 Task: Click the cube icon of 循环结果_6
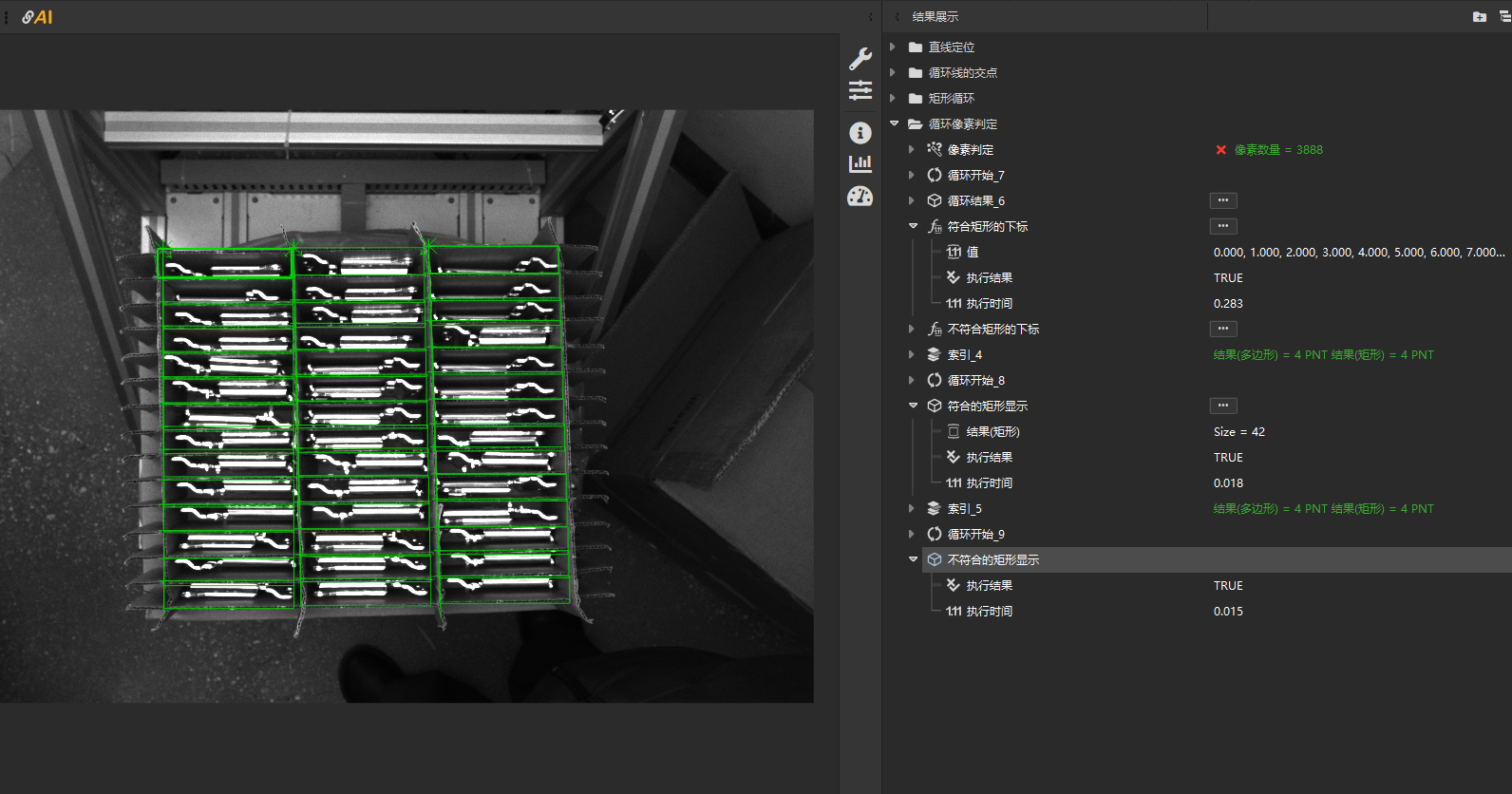[x=935, y=201]
